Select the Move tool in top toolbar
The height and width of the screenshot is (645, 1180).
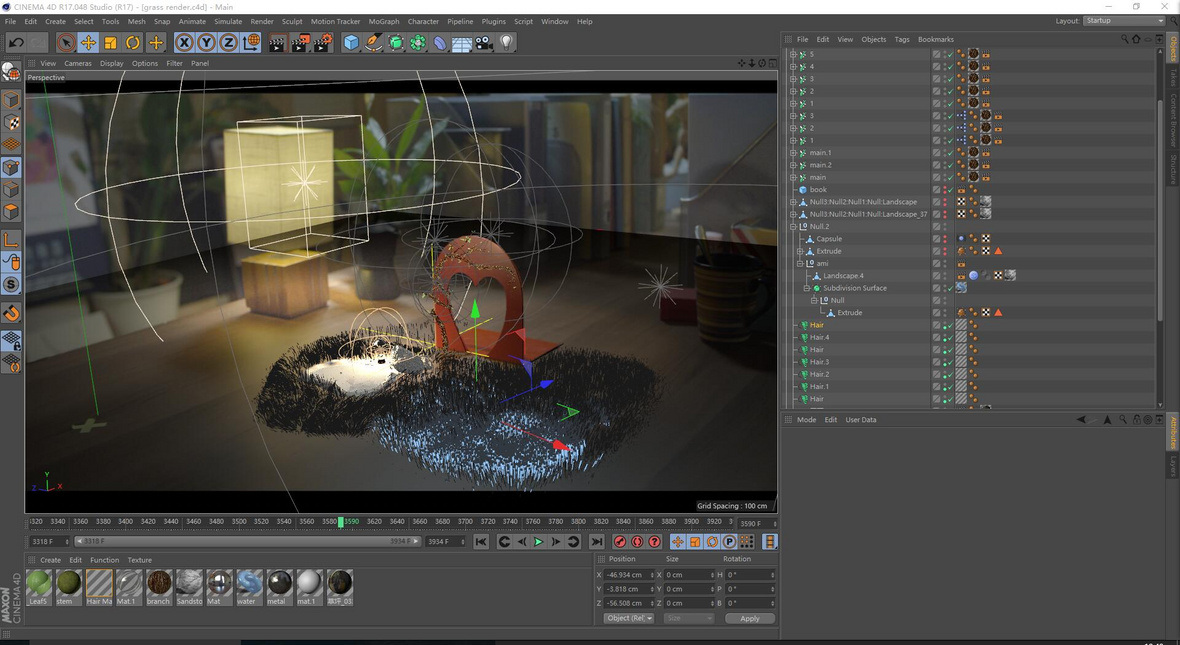88,42
